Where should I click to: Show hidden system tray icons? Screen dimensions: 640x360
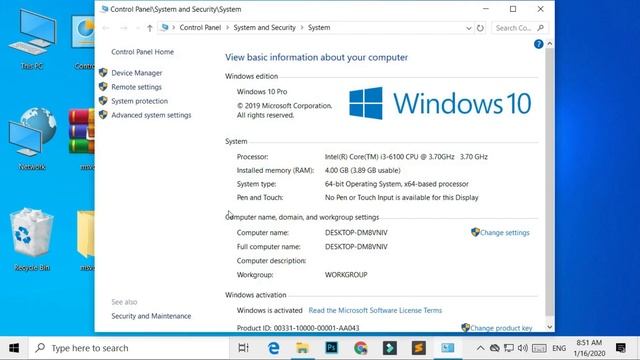click(x=480, y=348)
